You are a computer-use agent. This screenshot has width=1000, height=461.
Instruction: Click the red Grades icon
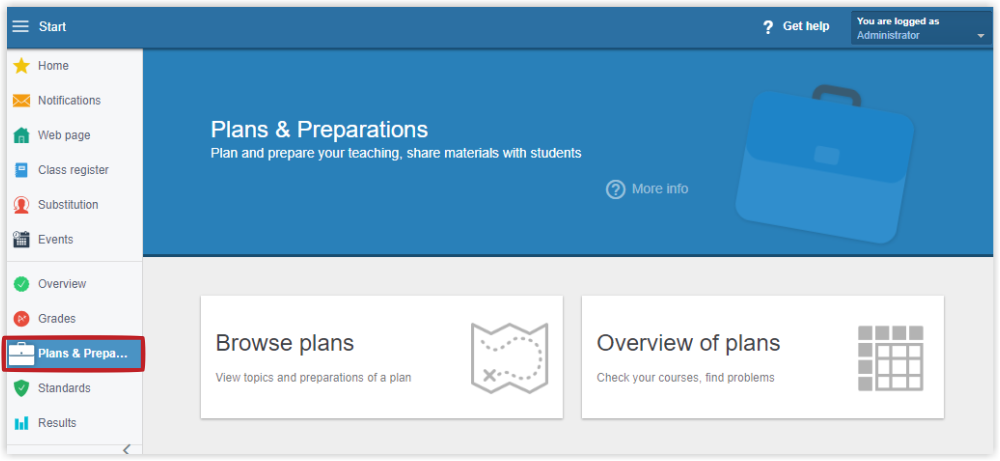click(x=22, y=318)
